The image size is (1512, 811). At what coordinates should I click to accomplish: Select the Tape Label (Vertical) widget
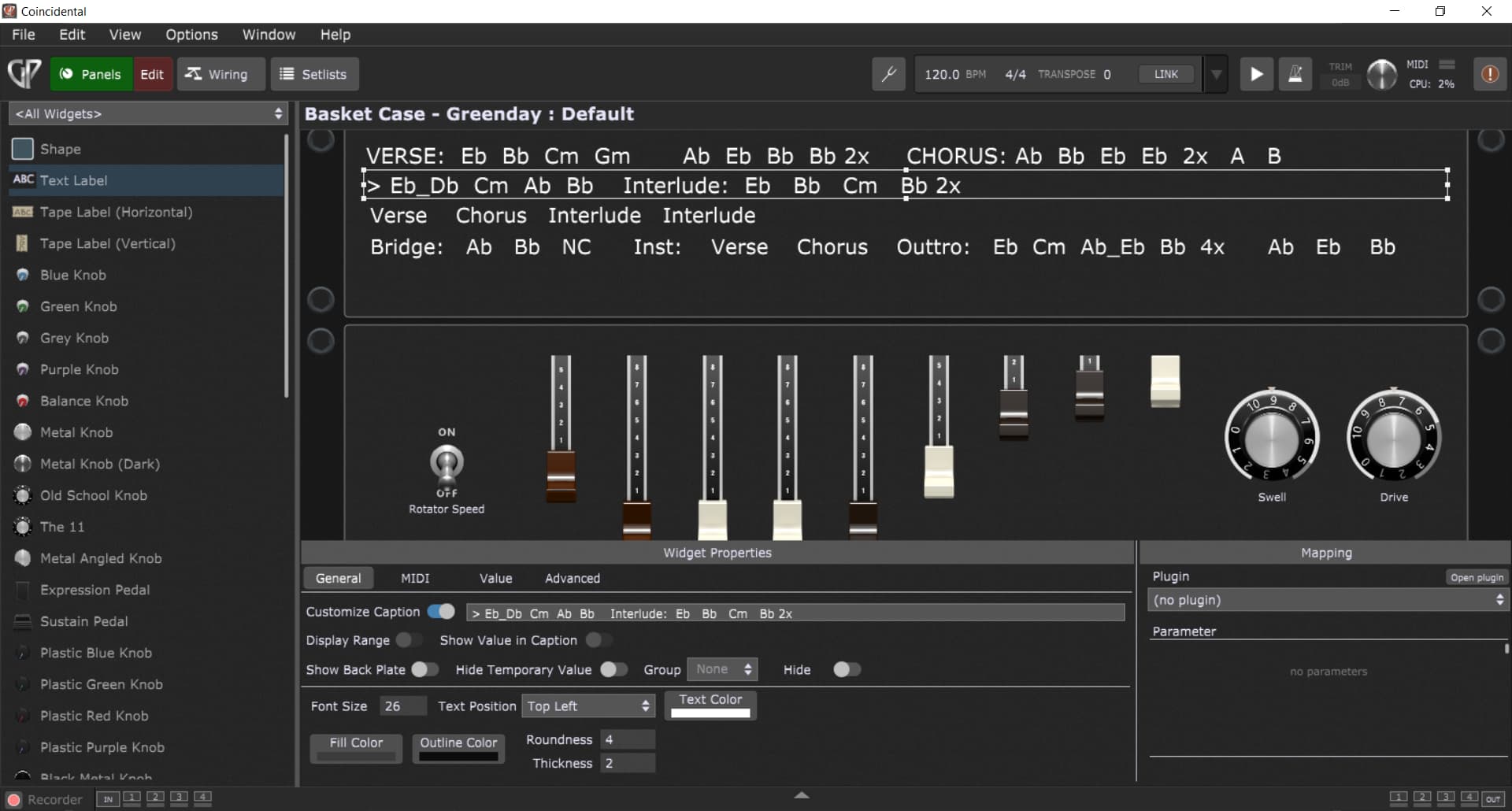107,243
